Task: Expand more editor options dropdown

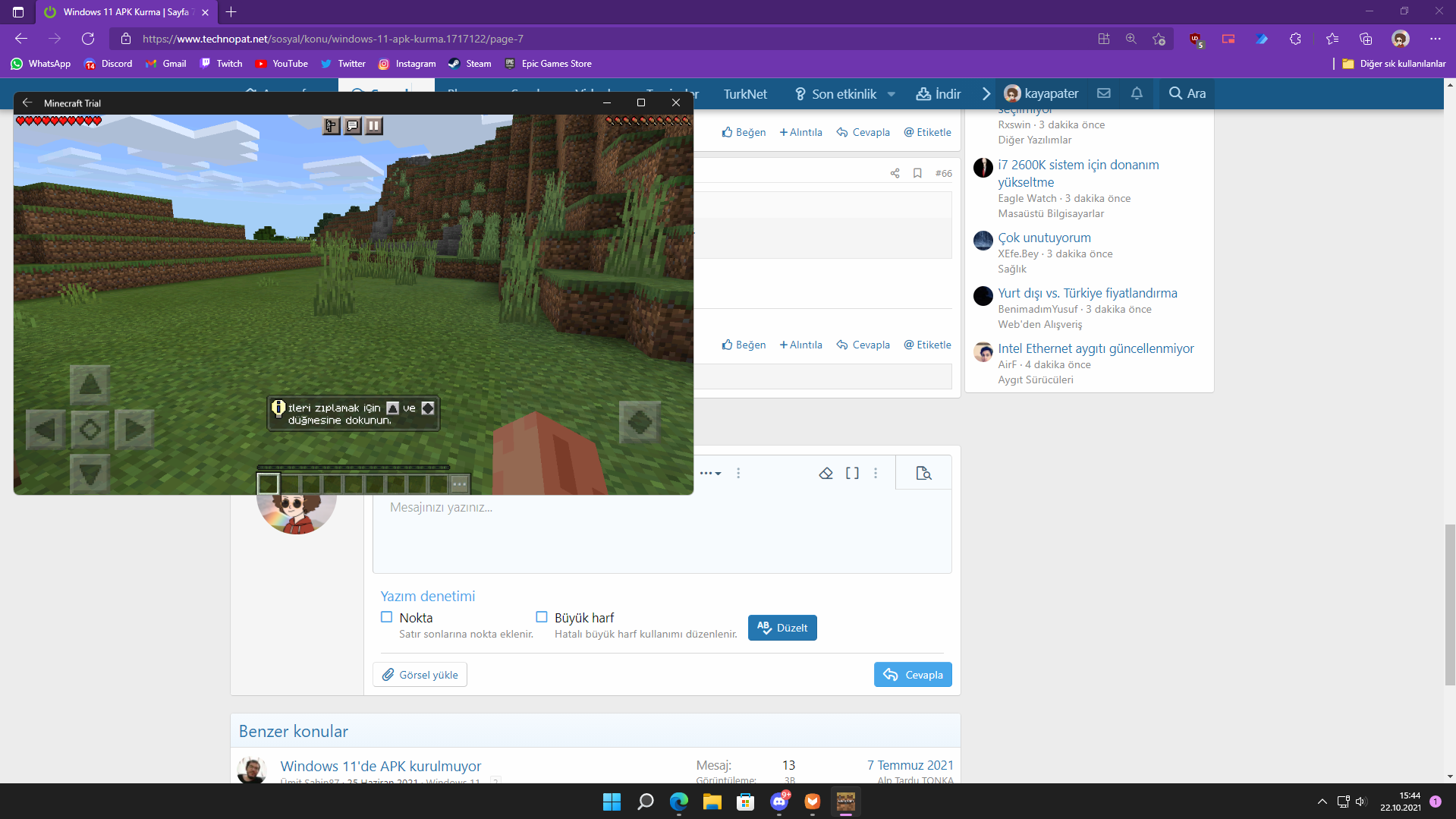Action: coord(711,473)
